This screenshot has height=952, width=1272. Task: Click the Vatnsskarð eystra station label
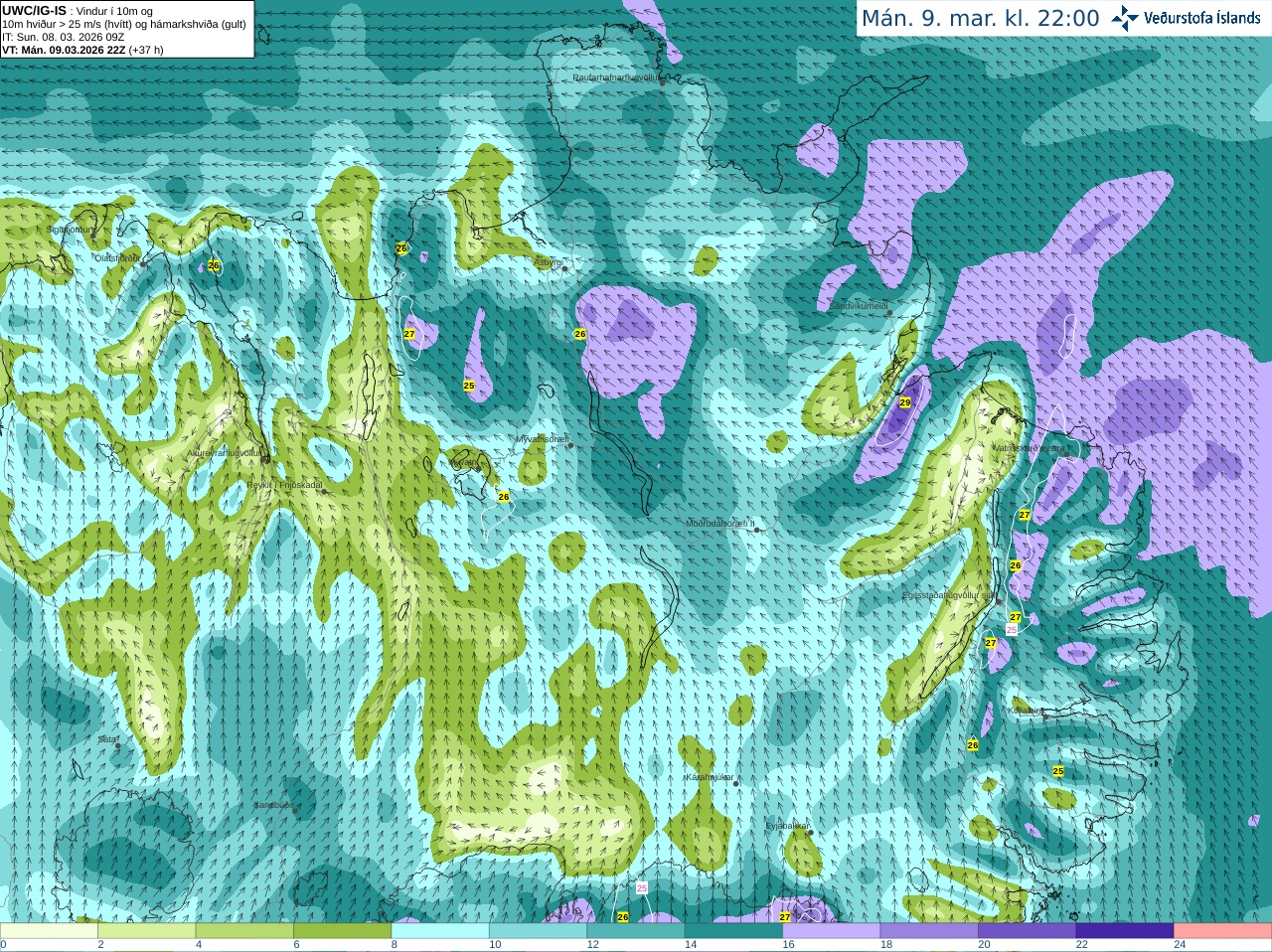pyautogui.click(x=1029, y=448)
